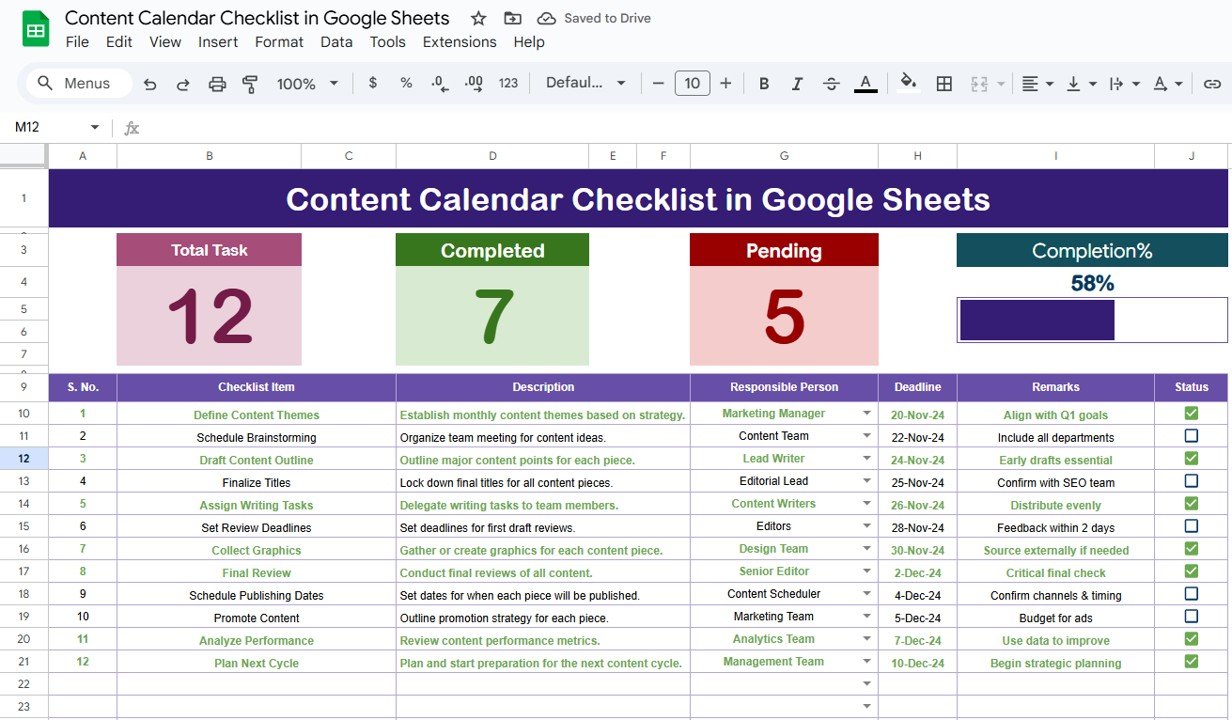Viewport: 1232px width, 720px height.
Task: Select row header 12
Action: point(24,458)
